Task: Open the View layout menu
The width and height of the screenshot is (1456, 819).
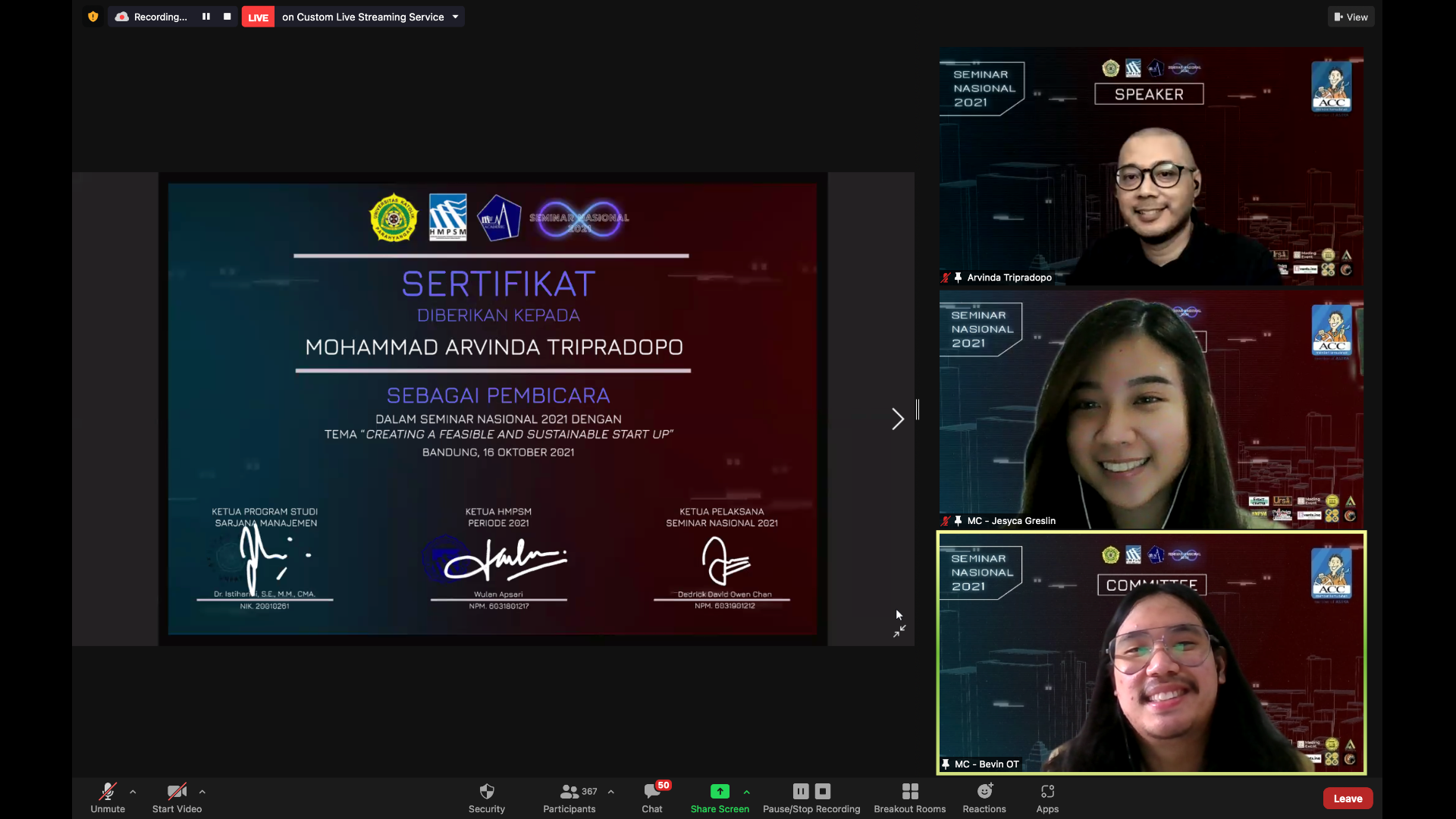Action: point(1351,17)
